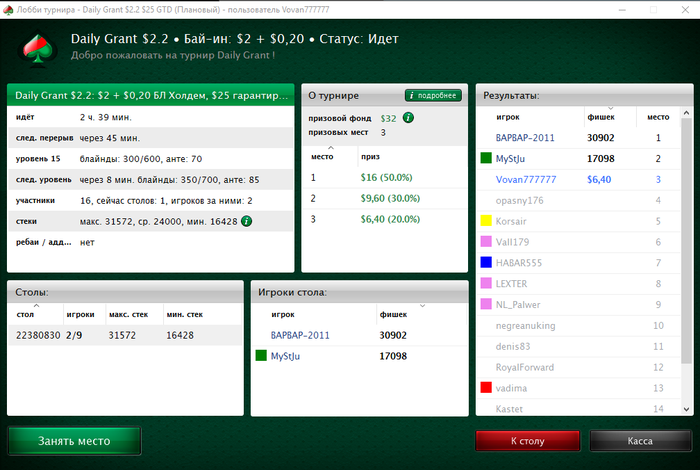Click pink color tag next to NL_Palwer
The width and height of the screenshot is (700, 470).
click(486, 304)
